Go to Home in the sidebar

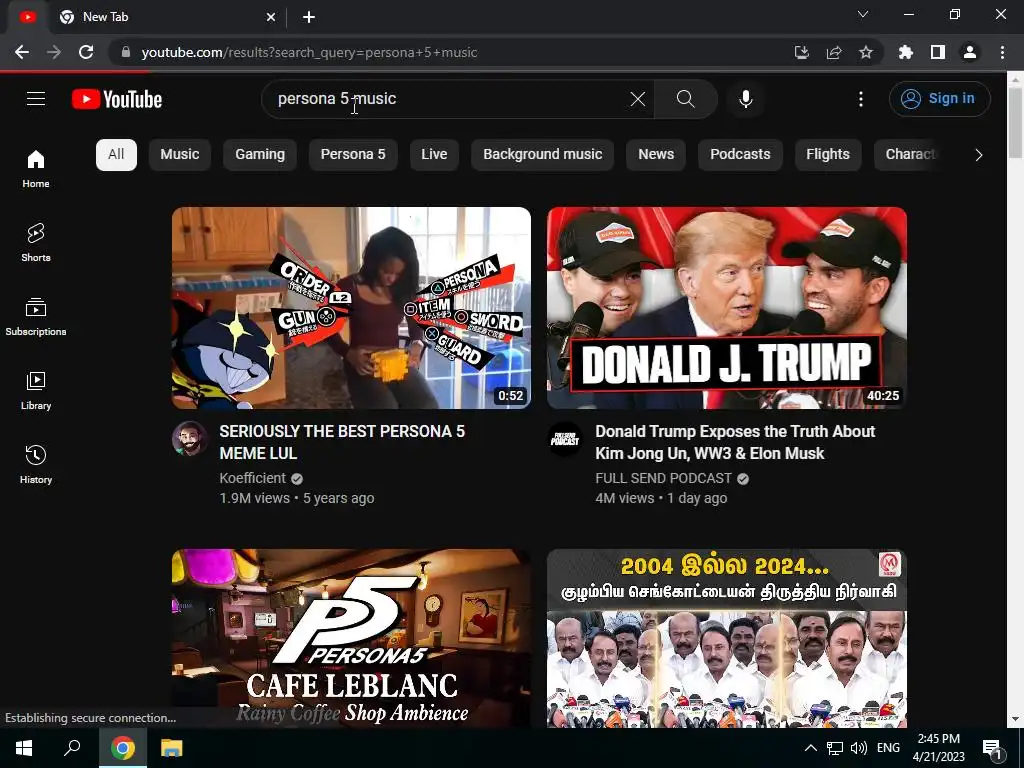36,168
